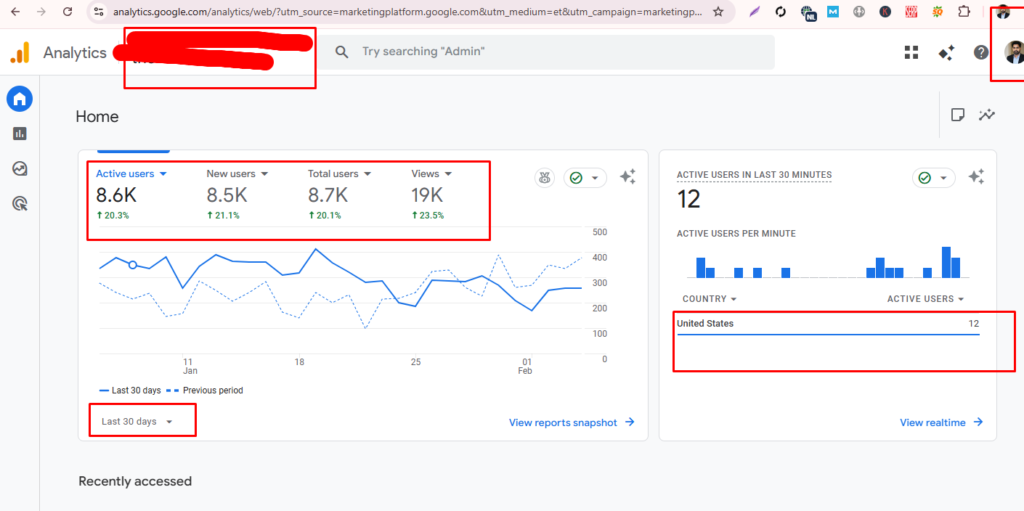Open data quality checkmark dropdown on realtime card
This screenshot has height=511, width=1024.
(x=934, y=178)
